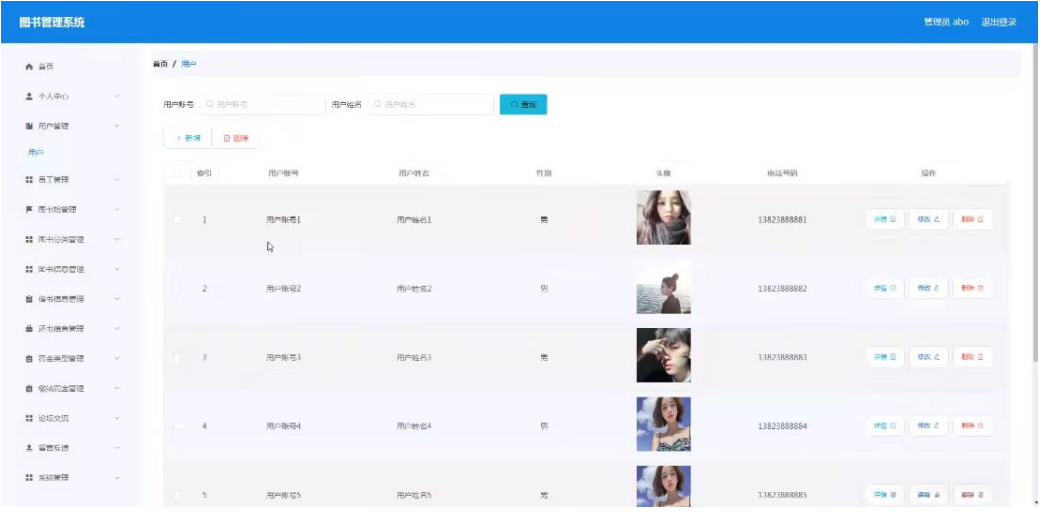The width and height of the screenshot is (1043, 512).
Task: Click the 新增 add button
Action: (x=188, y=138)
